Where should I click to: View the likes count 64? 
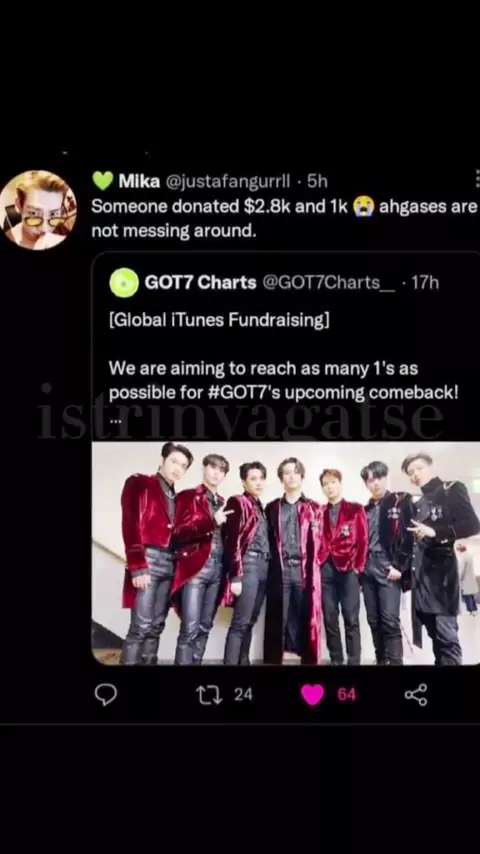tap(347, 694)
